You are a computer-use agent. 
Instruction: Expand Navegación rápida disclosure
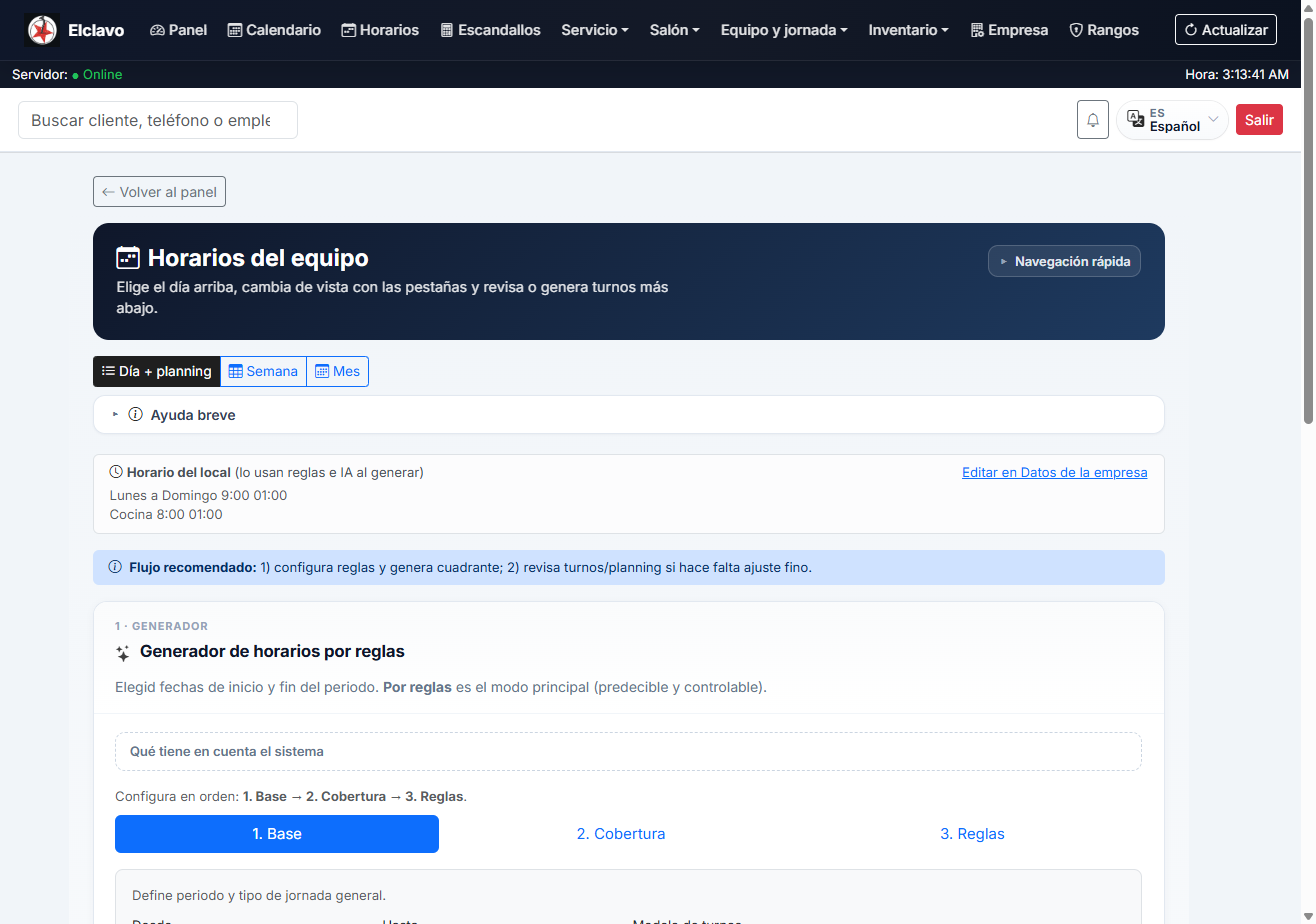pos(1064,261)
